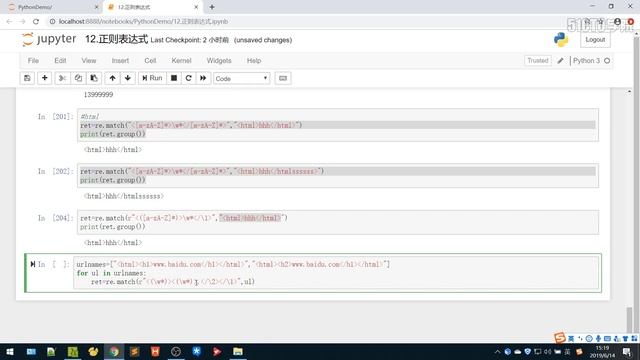Open Windows Start menu

point(9,351)
